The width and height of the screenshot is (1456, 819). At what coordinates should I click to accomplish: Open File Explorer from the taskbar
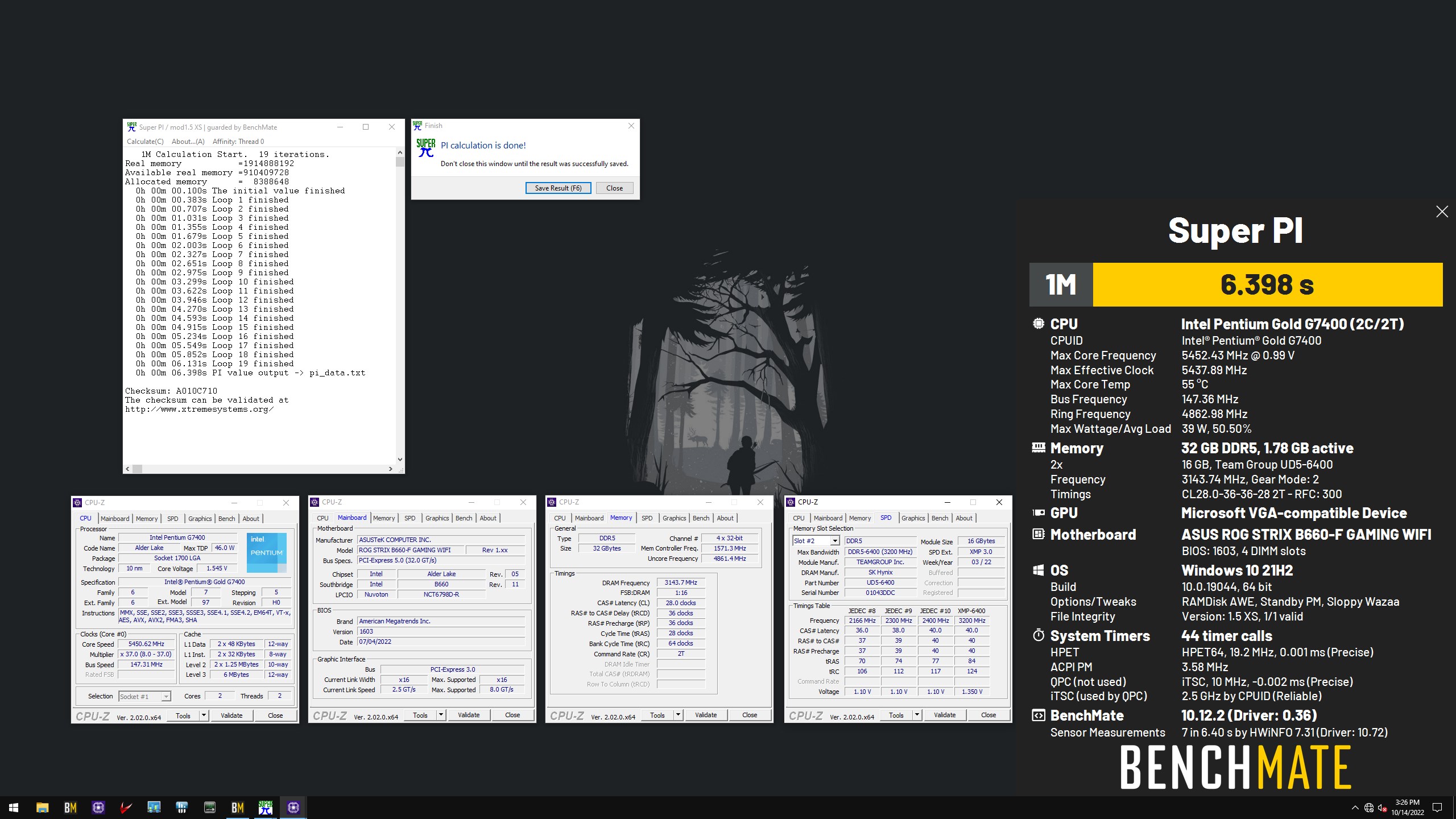click(42, 808)
